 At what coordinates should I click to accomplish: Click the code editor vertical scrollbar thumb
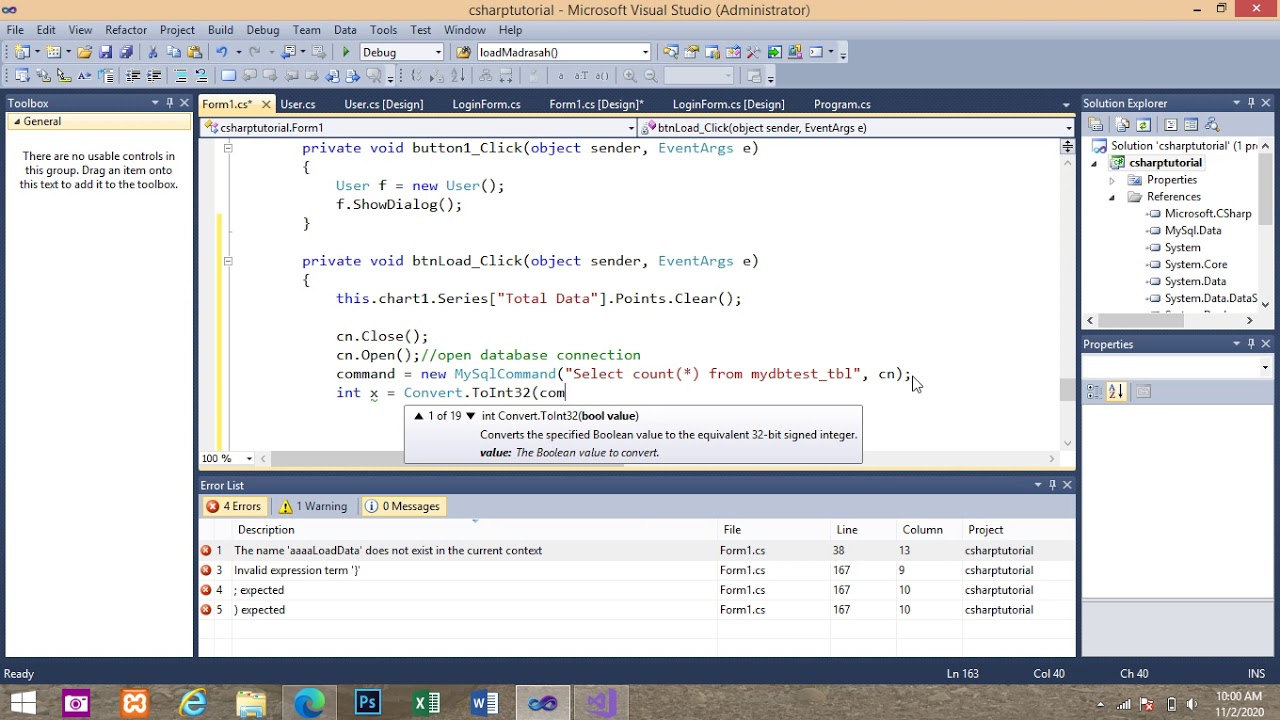tap(1067, 389)
